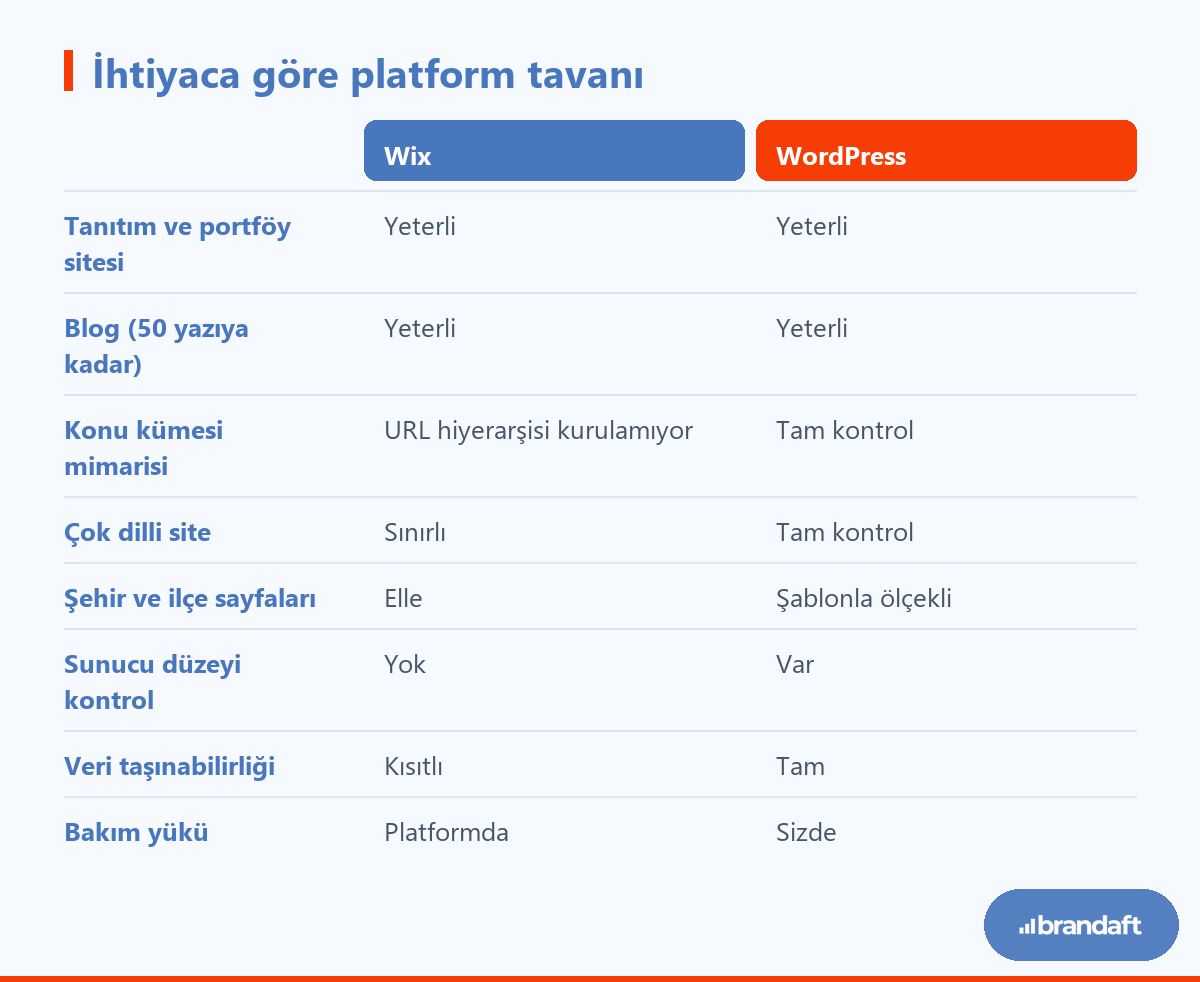This screenshot has width=1200, height=982.
Task: Click the title "İhtiyaca göre platform tavanı"
Action: (x=367, y=75)
